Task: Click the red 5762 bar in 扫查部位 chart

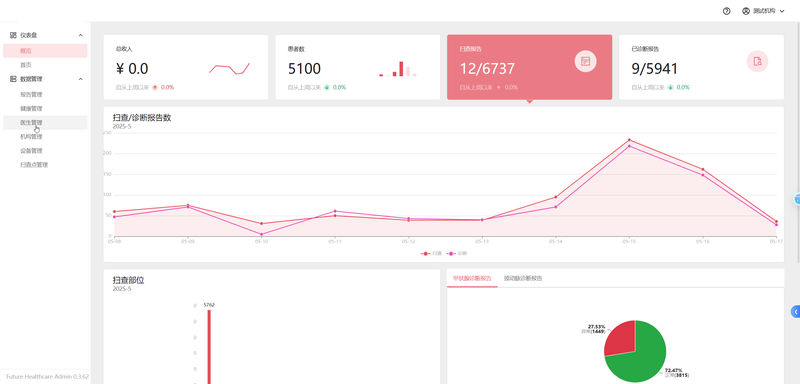Action: click(209, 347)
